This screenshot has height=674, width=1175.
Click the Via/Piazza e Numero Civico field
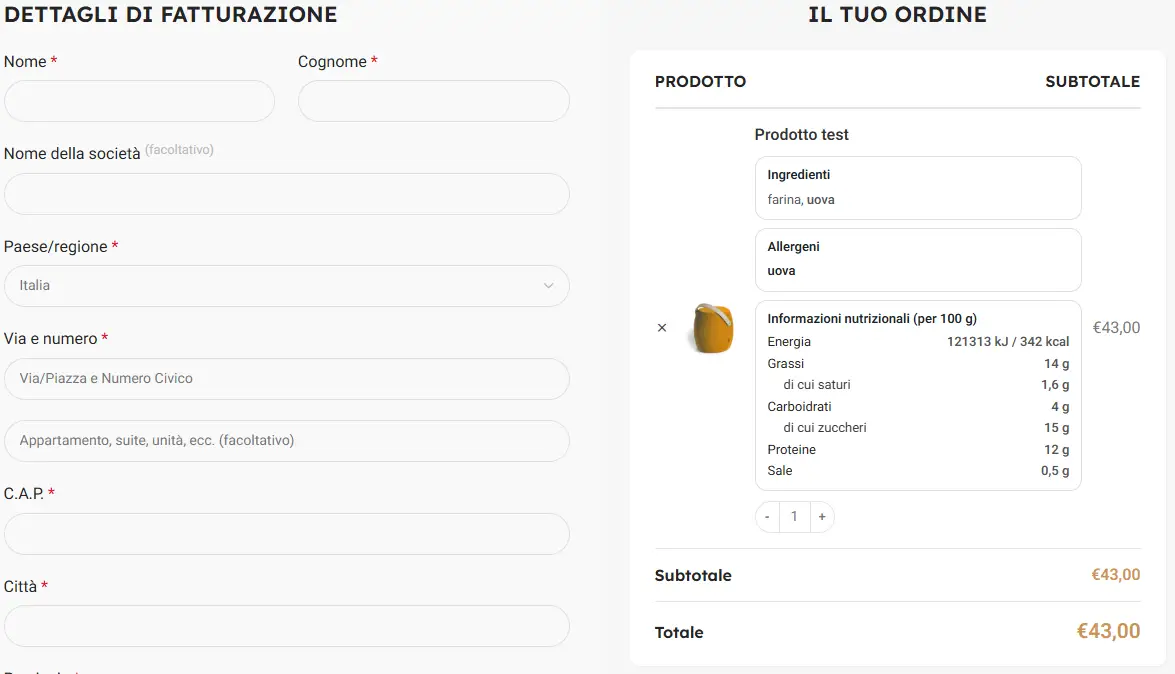(x=286, y=378)
